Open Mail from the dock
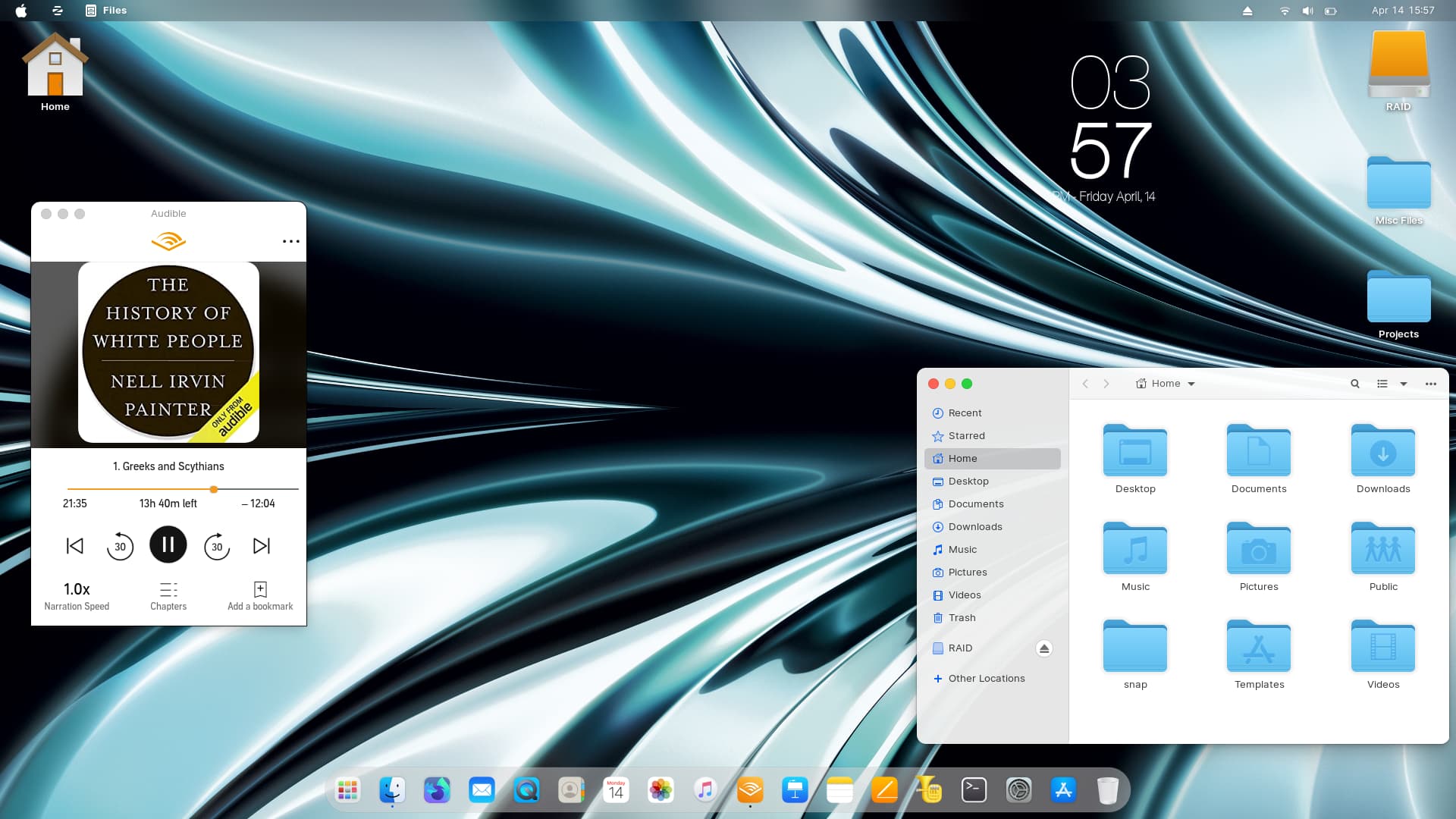1456x819 pixels. tap(482, 790)
